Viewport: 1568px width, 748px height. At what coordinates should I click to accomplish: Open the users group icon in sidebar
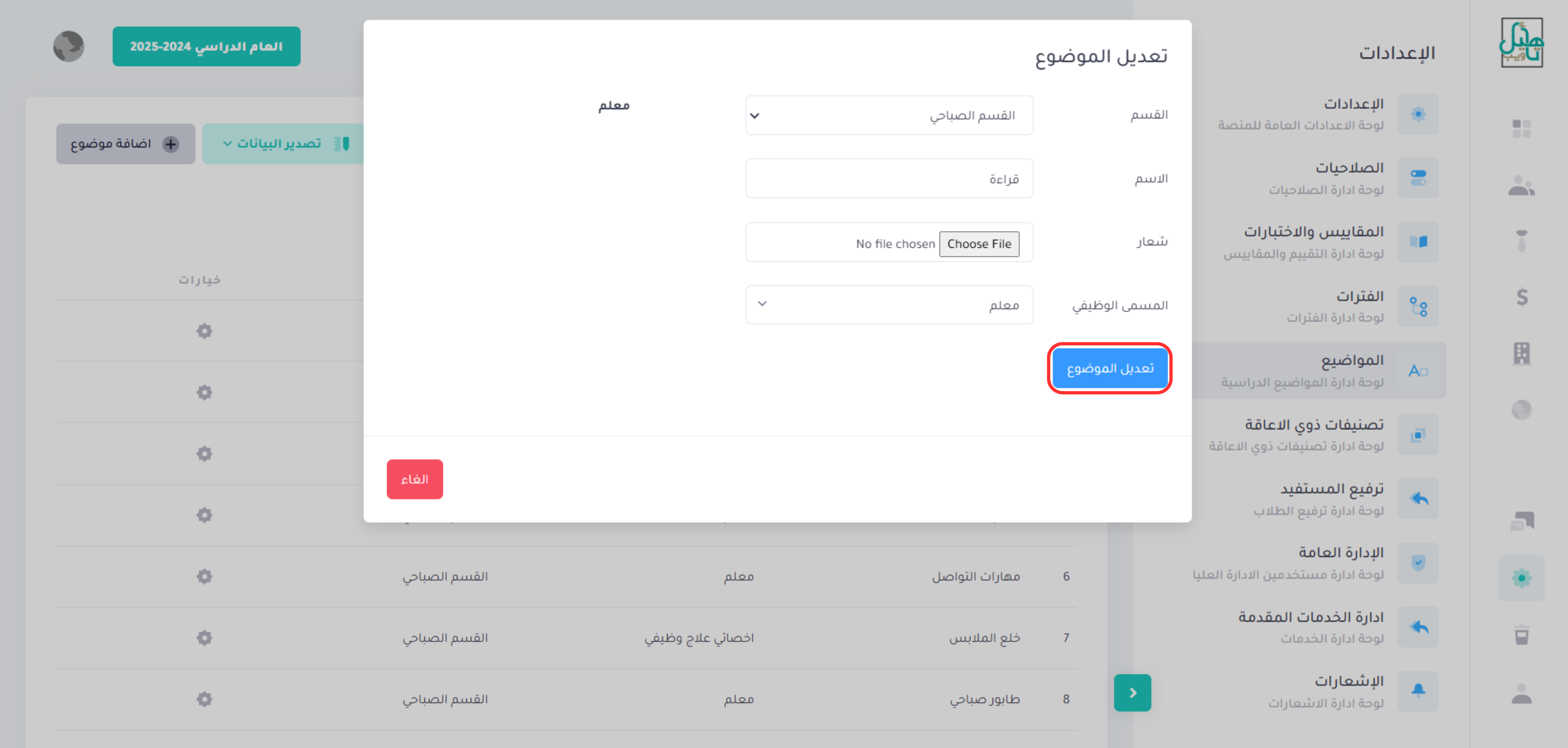[1521, 186]
